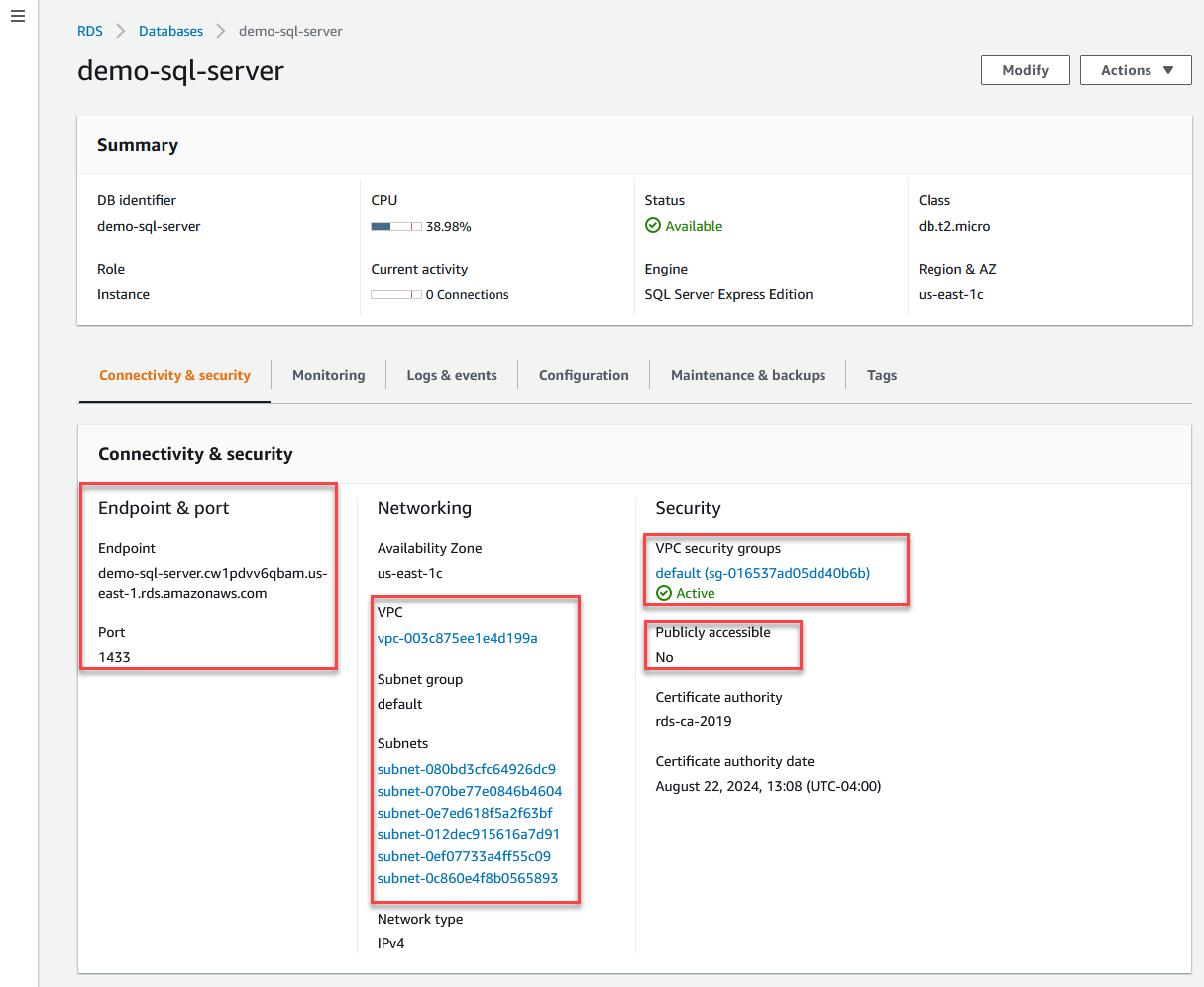This screenshot has height=987, width=1204.
Task: Click the certificate authority value rds-ca-2019
Action: [694, 721]
